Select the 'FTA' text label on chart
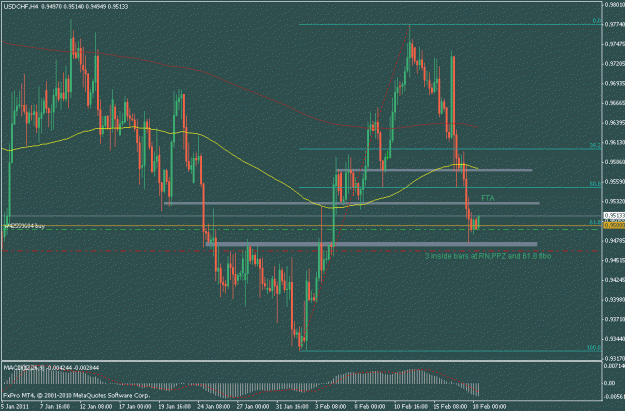 click(487, 198)
